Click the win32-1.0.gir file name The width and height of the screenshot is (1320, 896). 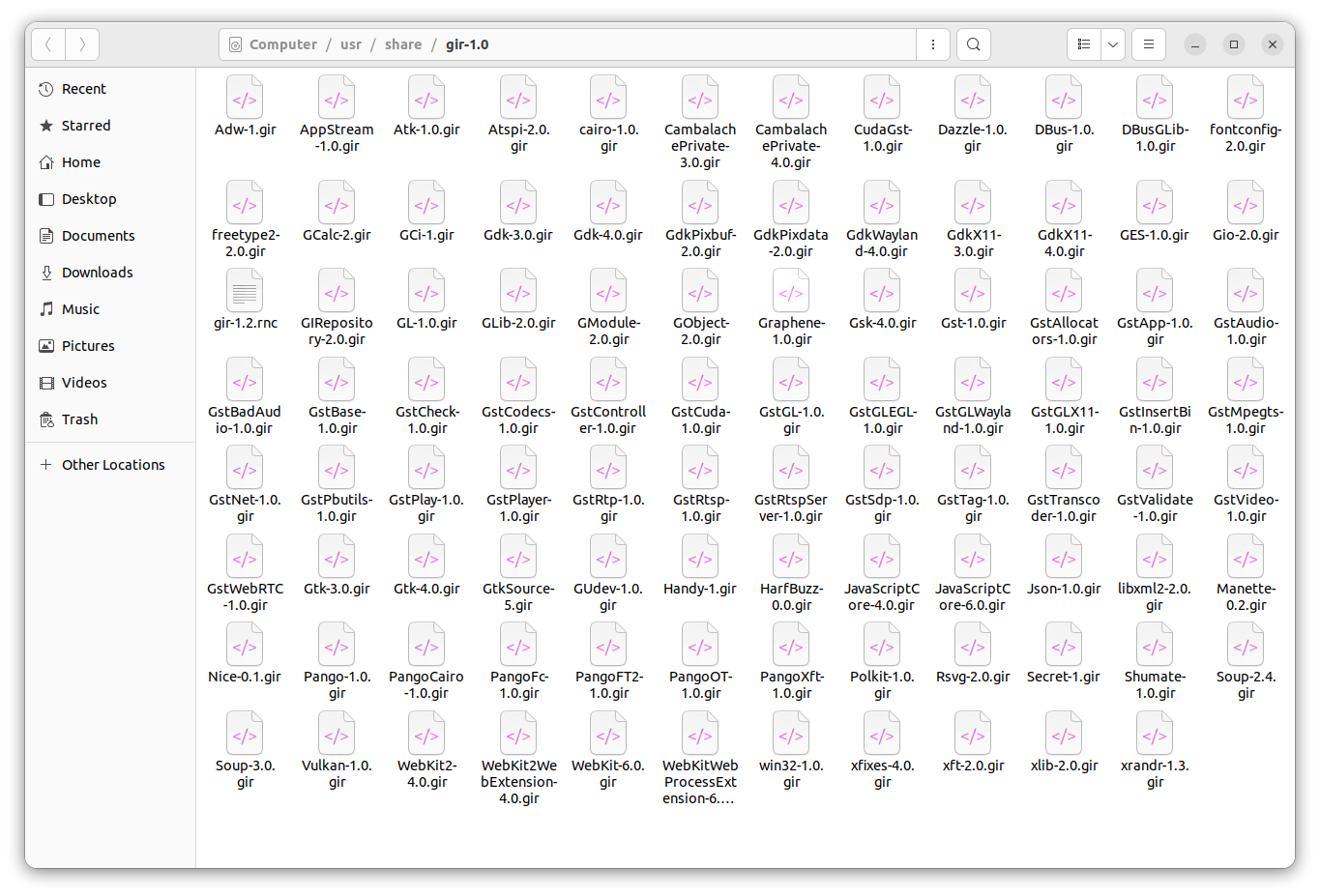(x=791, y=773)
